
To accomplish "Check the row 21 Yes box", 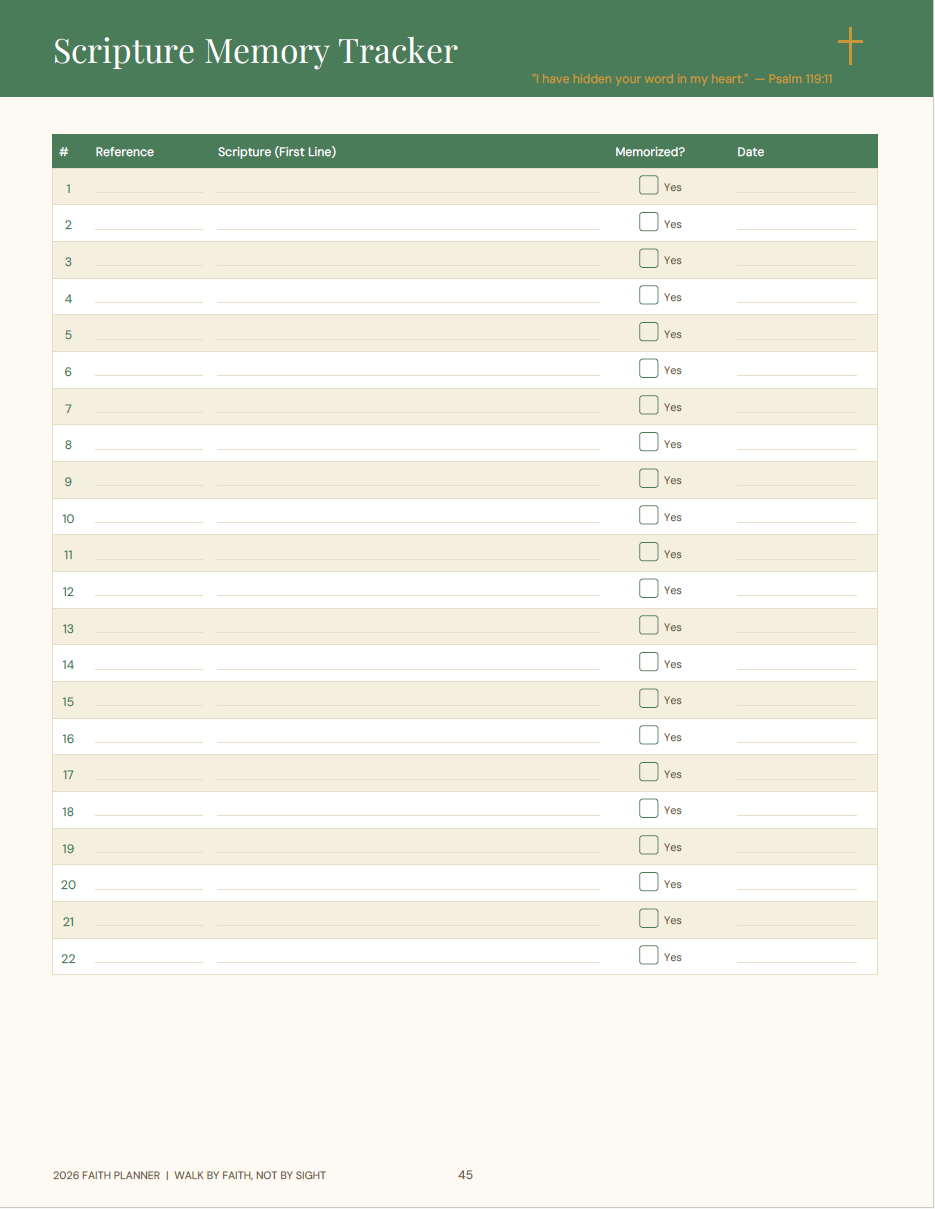I will [649, 918].
